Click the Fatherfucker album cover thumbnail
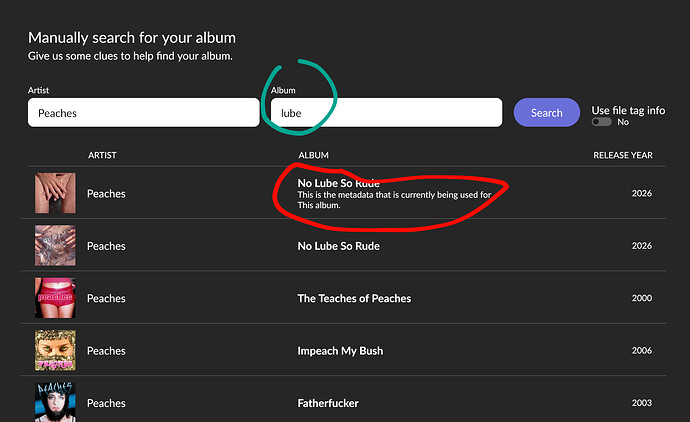This screenshot has width=690, height=422. click(x=55, y=402)
